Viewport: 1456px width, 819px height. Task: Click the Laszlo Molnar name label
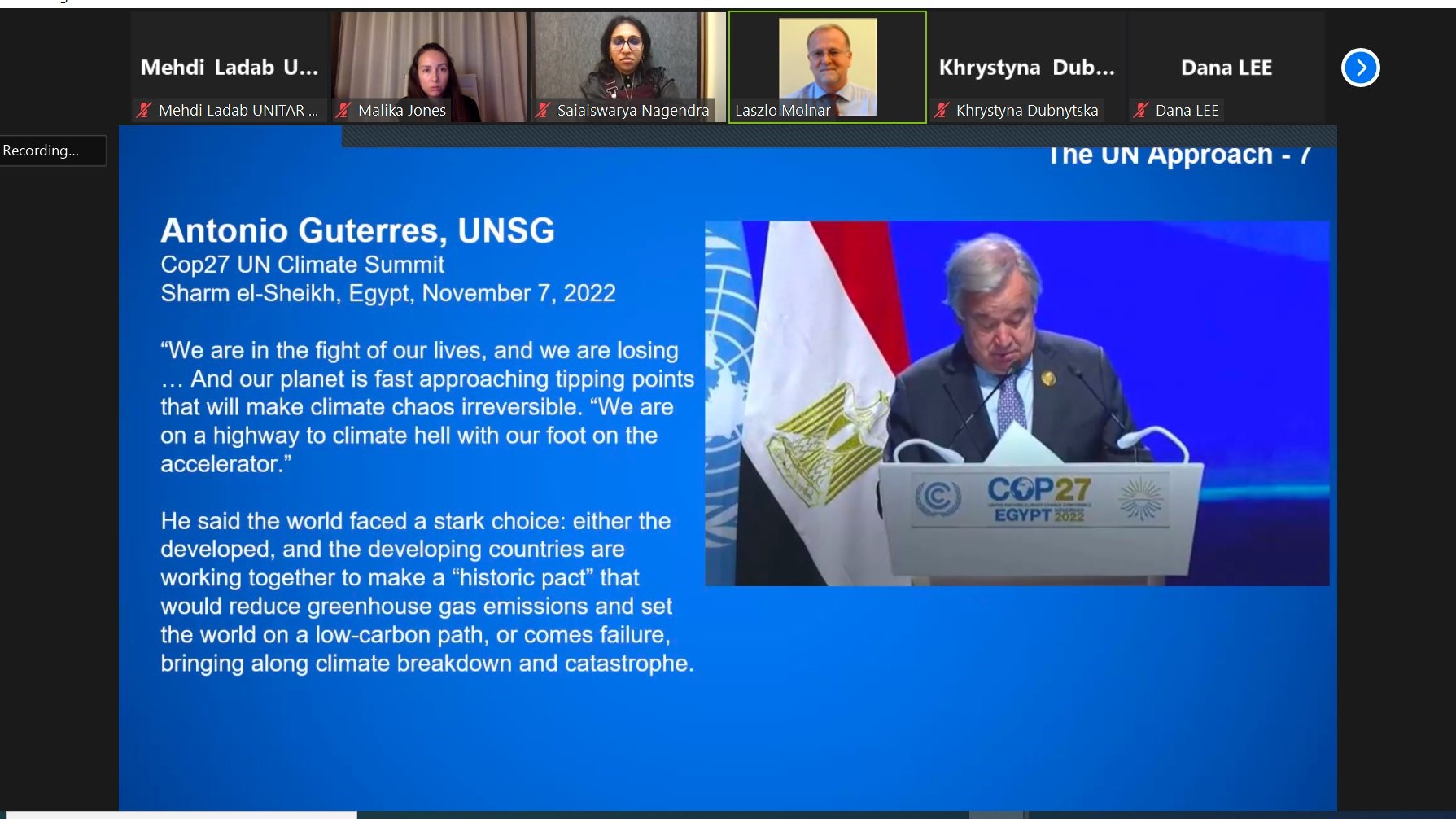[x=782, y=111]
